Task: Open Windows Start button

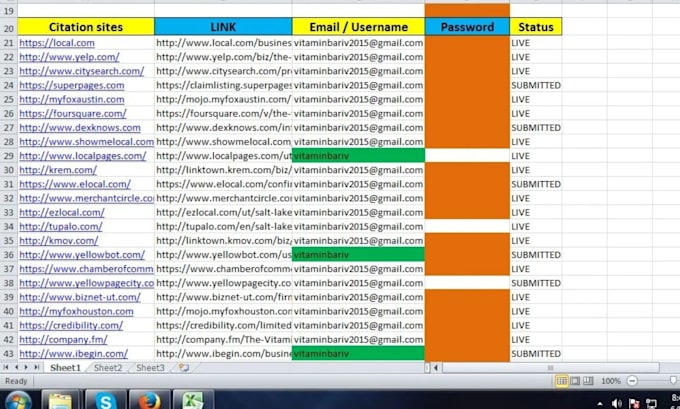Action: tap(18, 401)
